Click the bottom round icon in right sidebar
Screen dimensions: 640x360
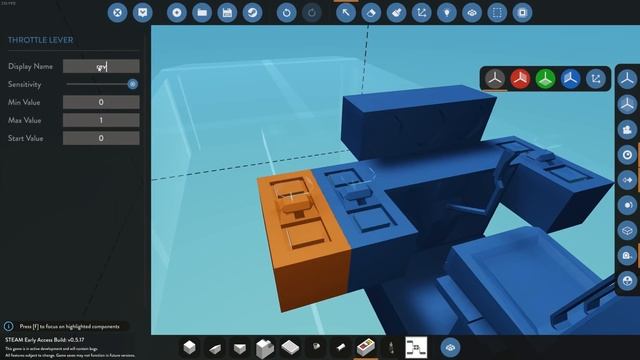[627, 281]
